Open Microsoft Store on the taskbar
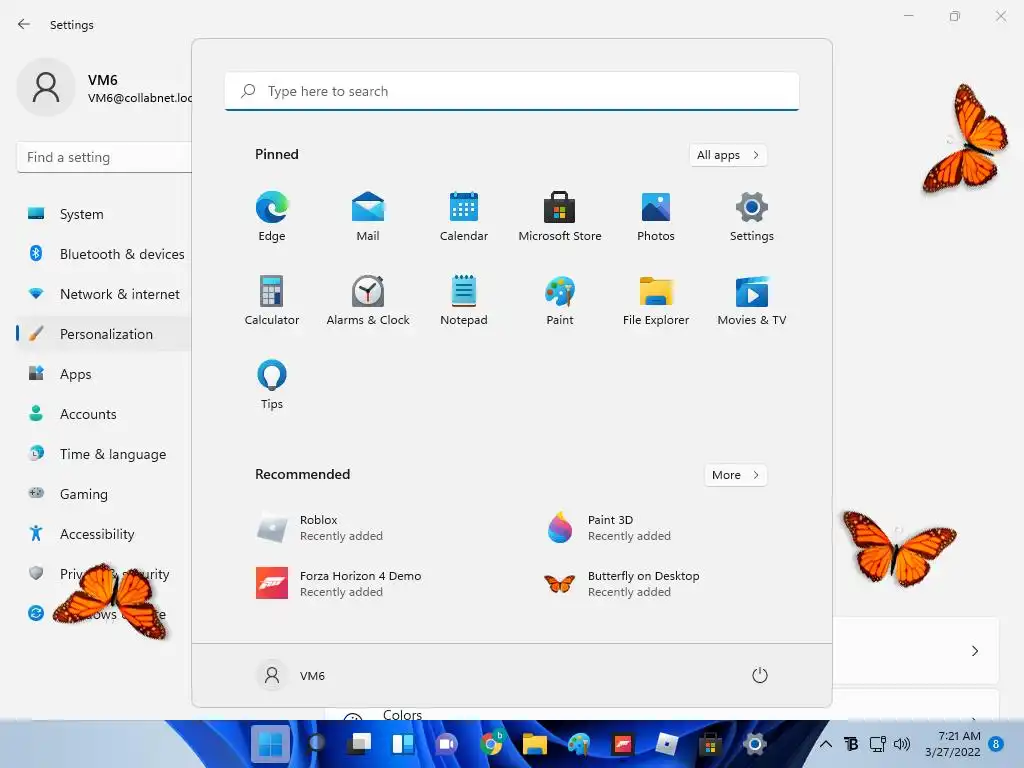The width and height of the screenshot is (1024, 768). tap(710, 744)
